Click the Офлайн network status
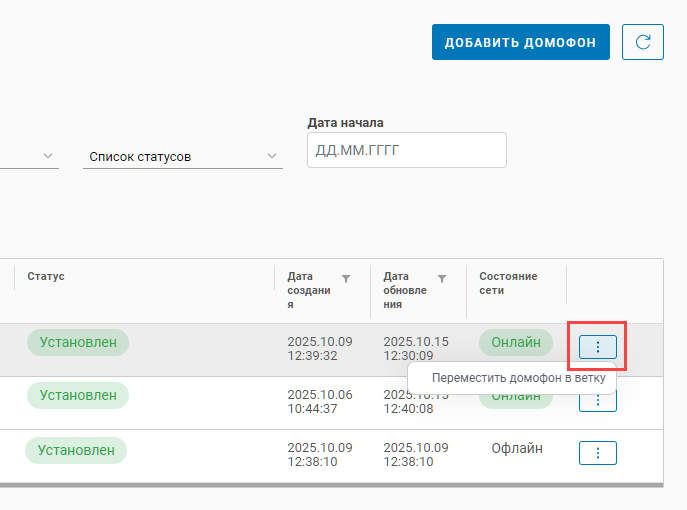Screen dimensions: 687x510 517,448
